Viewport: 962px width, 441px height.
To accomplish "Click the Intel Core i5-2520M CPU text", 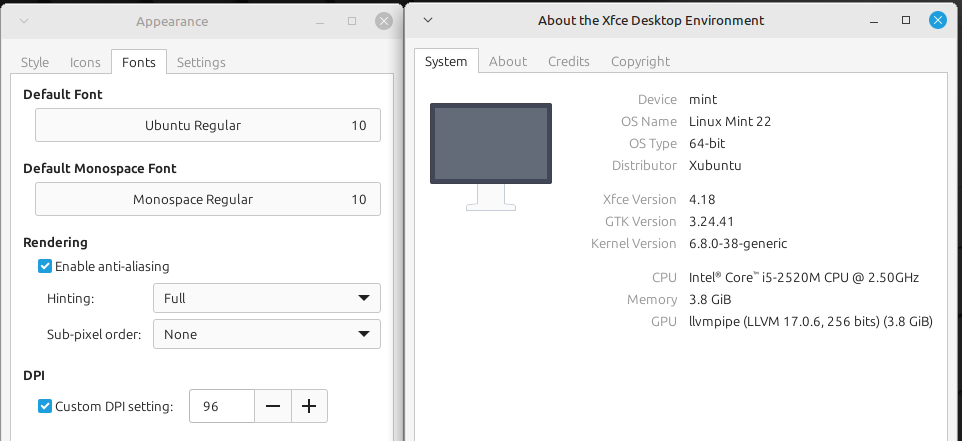I will tap(804, 277).
